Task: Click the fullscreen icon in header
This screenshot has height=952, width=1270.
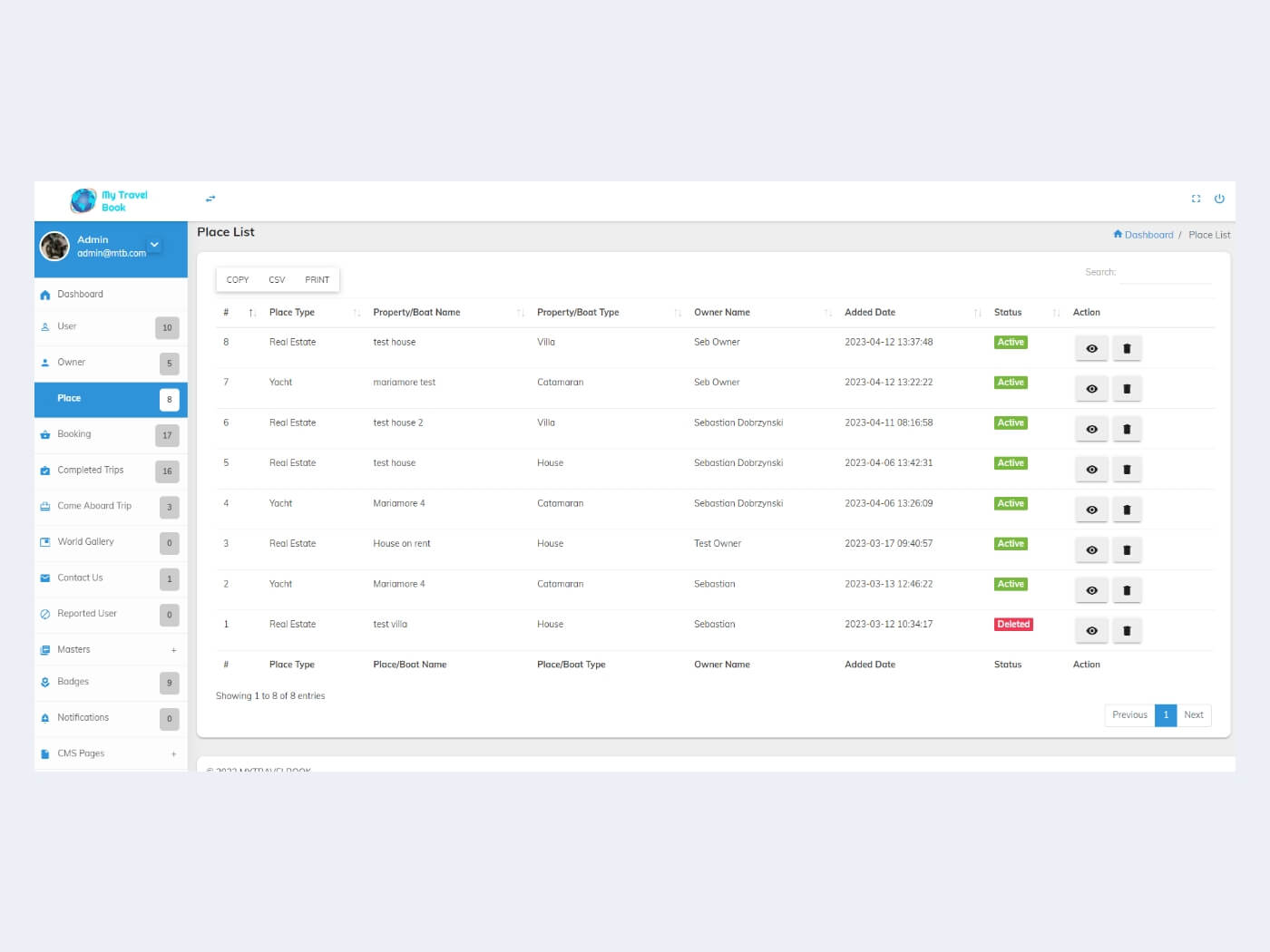Action: [1196, 199]
